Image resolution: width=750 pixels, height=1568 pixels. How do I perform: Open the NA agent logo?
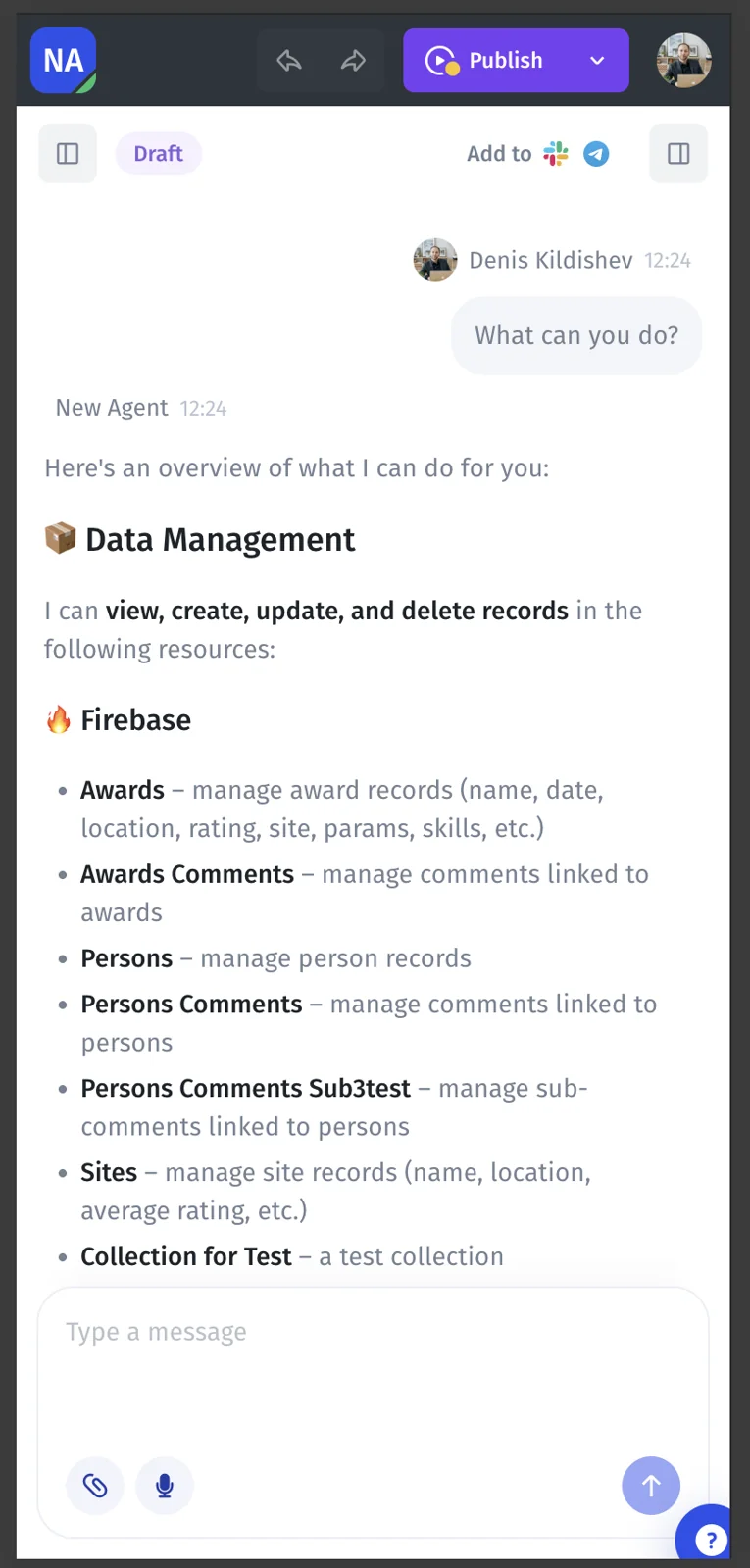[x=64, y=61]
